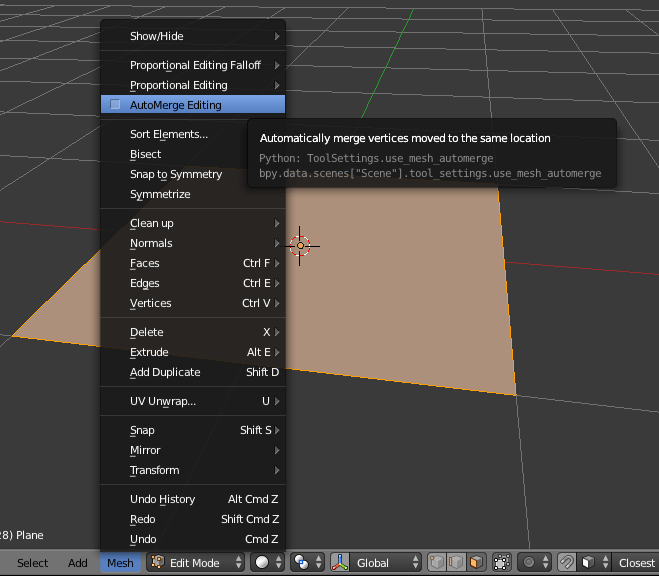
Task: Open the Normals submenu
Action: pos(193,243)
